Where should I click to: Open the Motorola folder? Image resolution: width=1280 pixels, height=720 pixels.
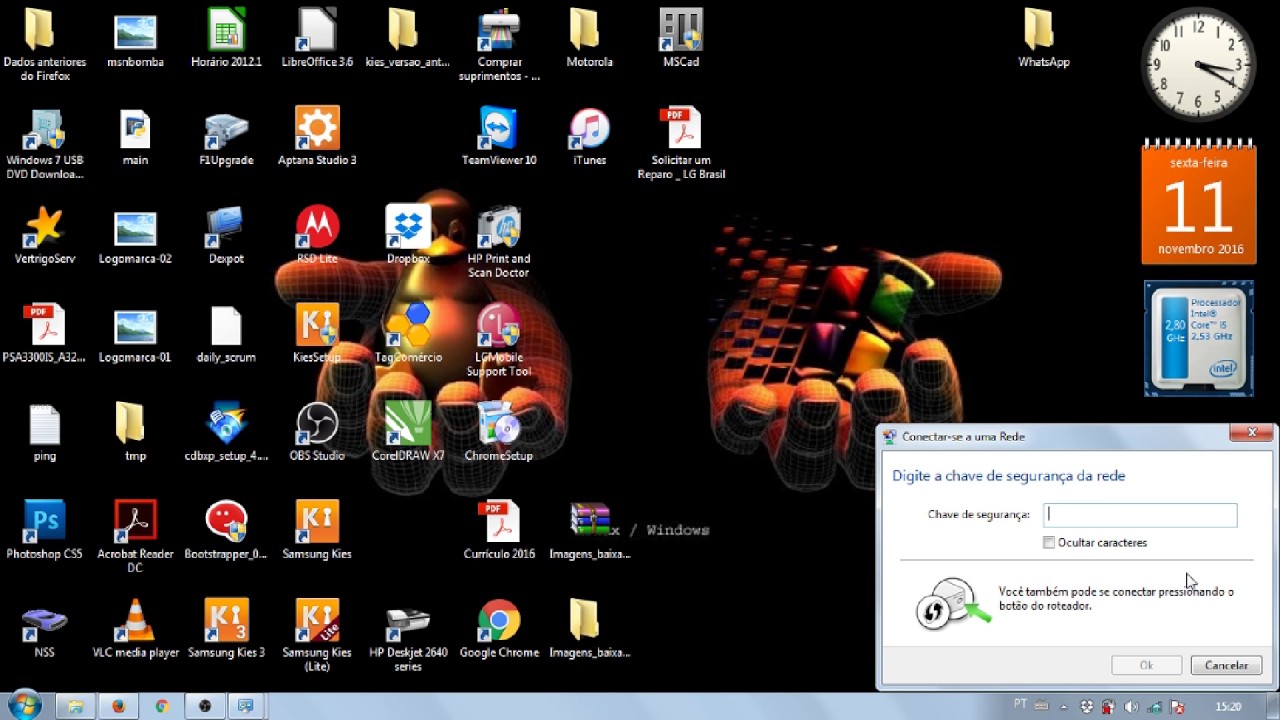click(590, 38)
